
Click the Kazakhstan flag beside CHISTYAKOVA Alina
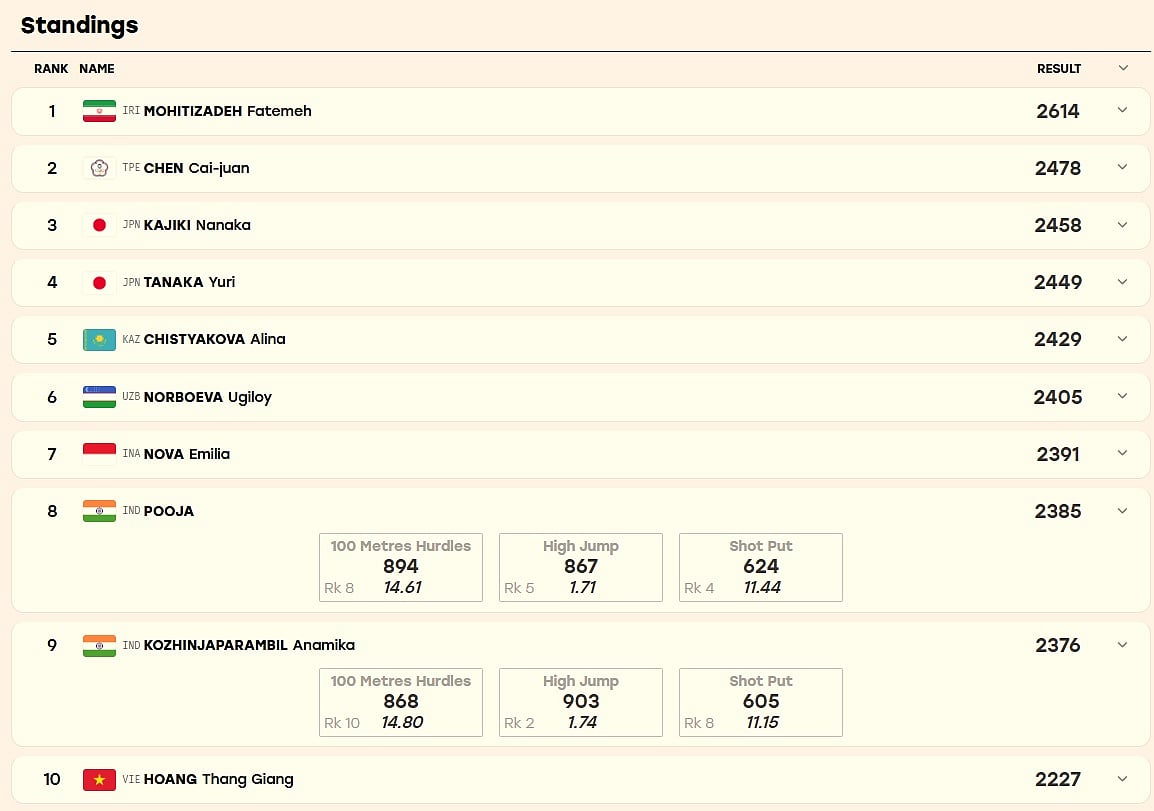tap(99, 339)
